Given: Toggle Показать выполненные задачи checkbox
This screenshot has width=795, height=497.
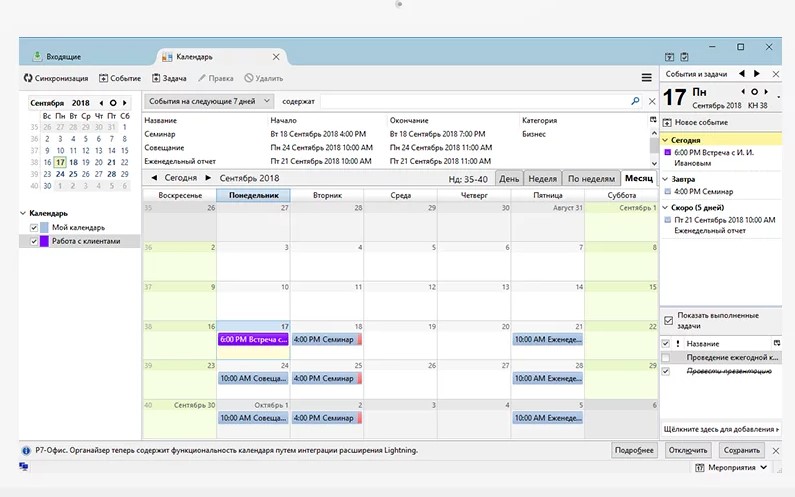Looking at the screenshot, I should (668, 321).
